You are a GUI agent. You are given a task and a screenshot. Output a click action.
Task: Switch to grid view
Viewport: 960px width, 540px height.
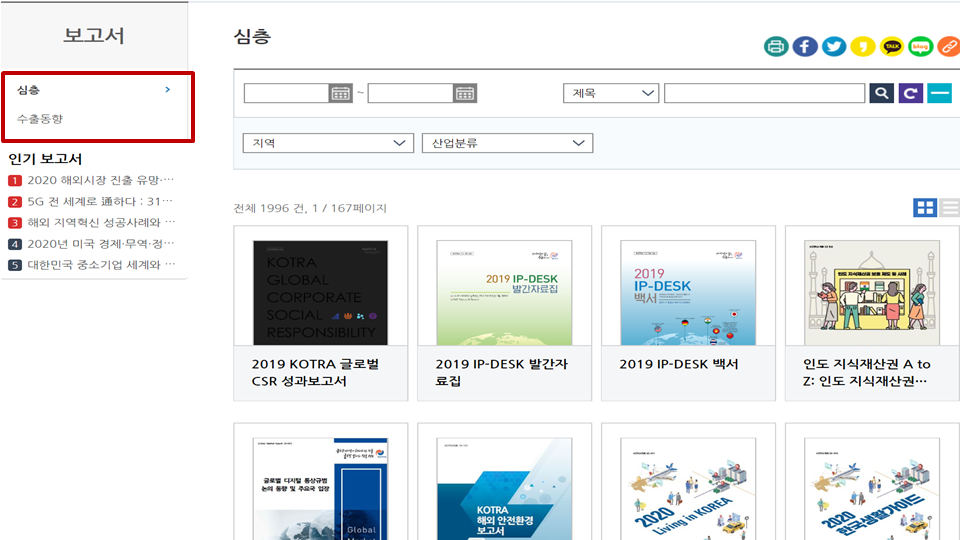[x=925, y=208]
